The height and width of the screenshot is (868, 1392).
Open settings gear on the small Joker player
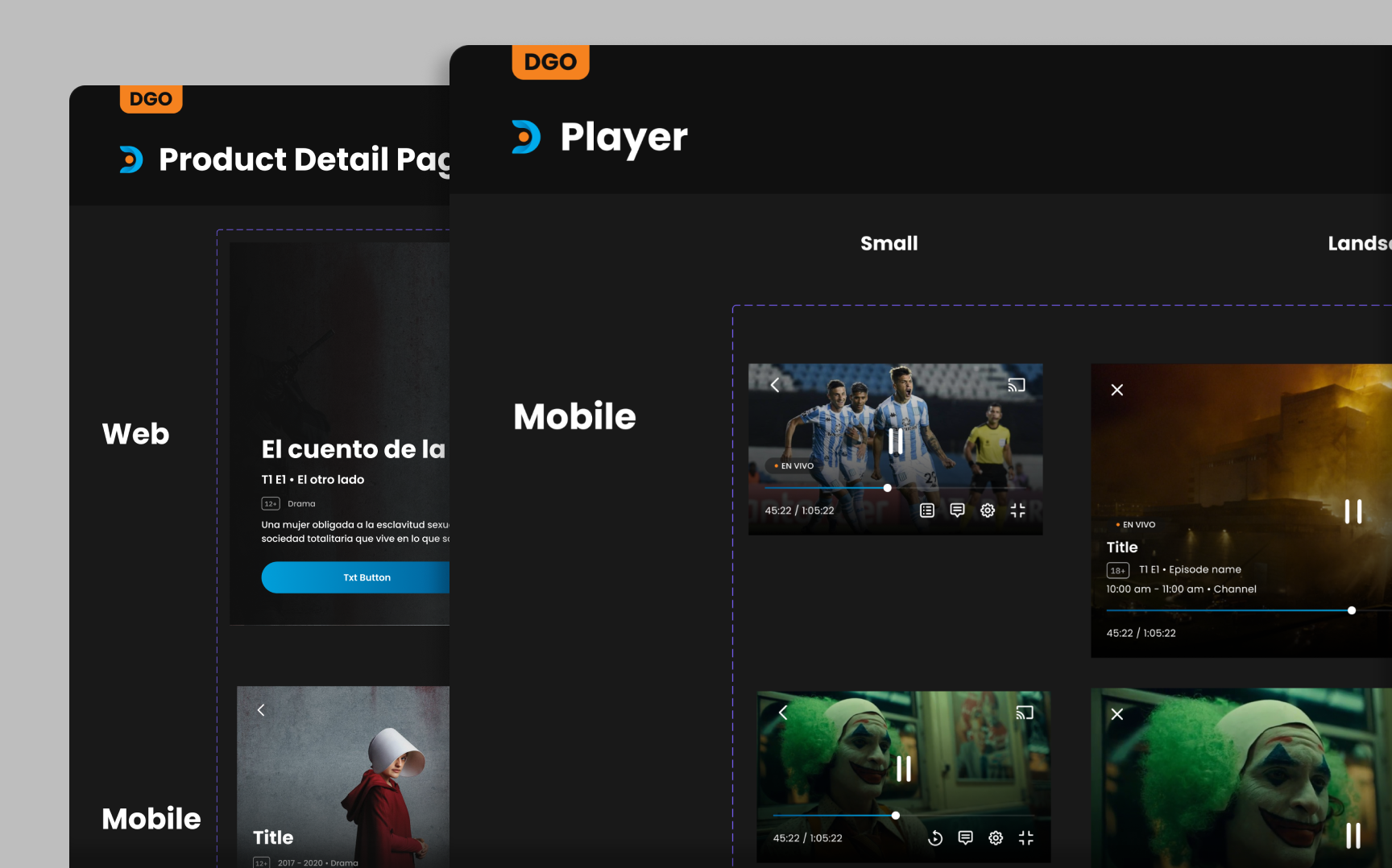pyautogui.click(x=996, y=838)
